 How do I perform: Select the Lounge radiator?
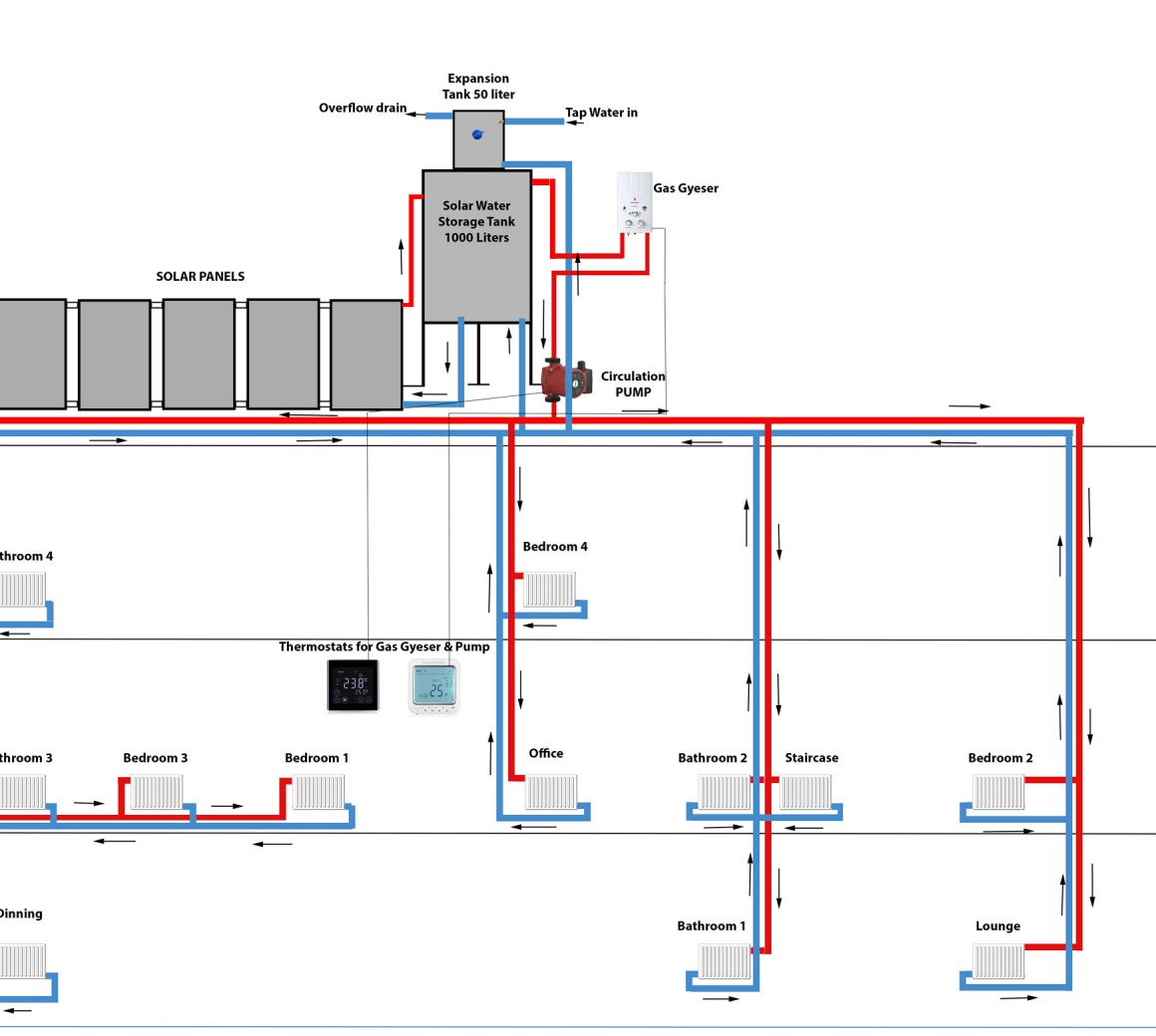pyautogui.click(x=999, y=961)
